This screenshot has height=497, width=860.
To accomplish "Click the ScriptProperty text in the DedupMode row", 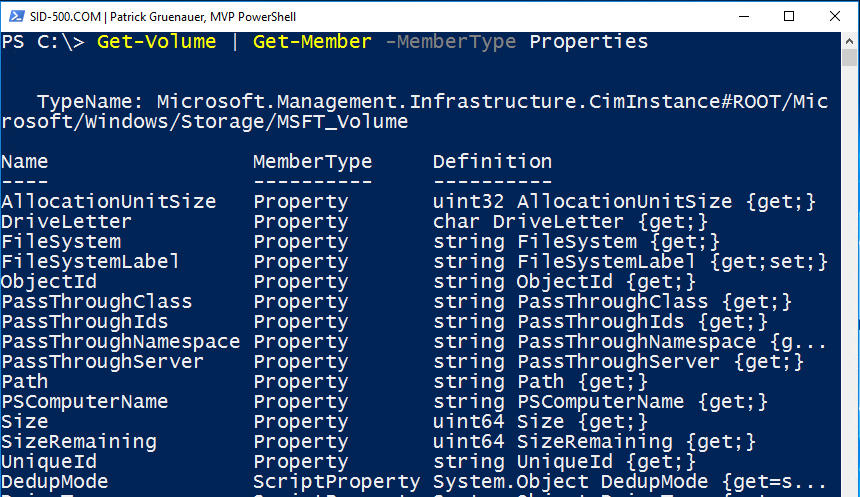I will click(336, 481).
